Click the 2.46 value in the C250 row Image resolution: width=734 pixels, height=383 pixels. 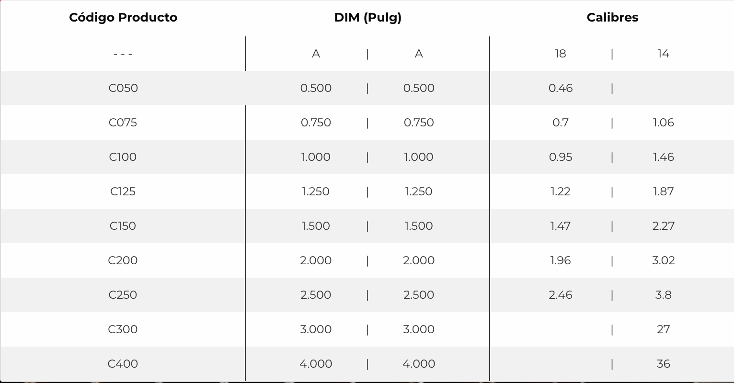[x=560, y=295]
